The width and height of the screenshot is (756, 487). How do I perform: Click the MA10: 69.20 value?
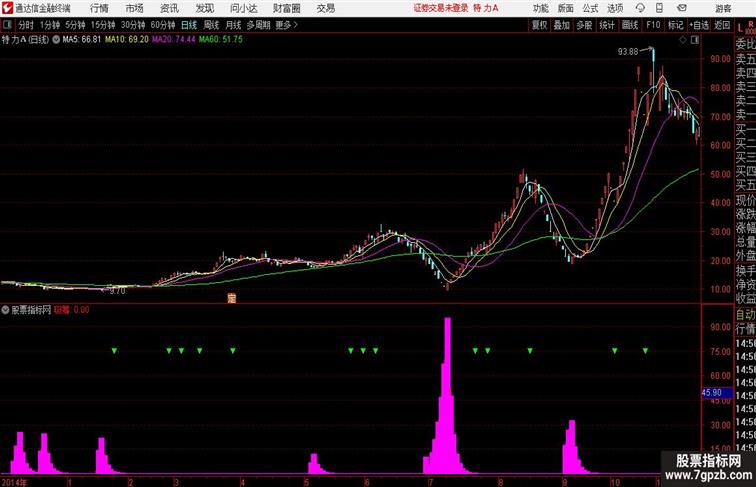[x=127, y=40]
